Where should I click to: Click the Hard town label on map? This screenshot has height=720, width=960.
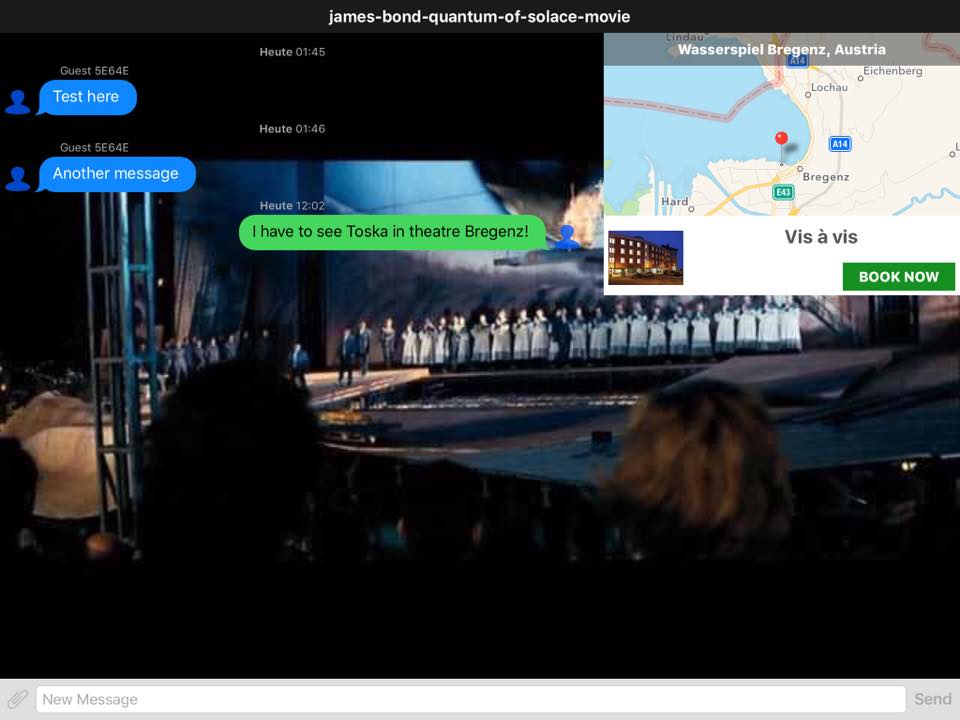(674, 201)
